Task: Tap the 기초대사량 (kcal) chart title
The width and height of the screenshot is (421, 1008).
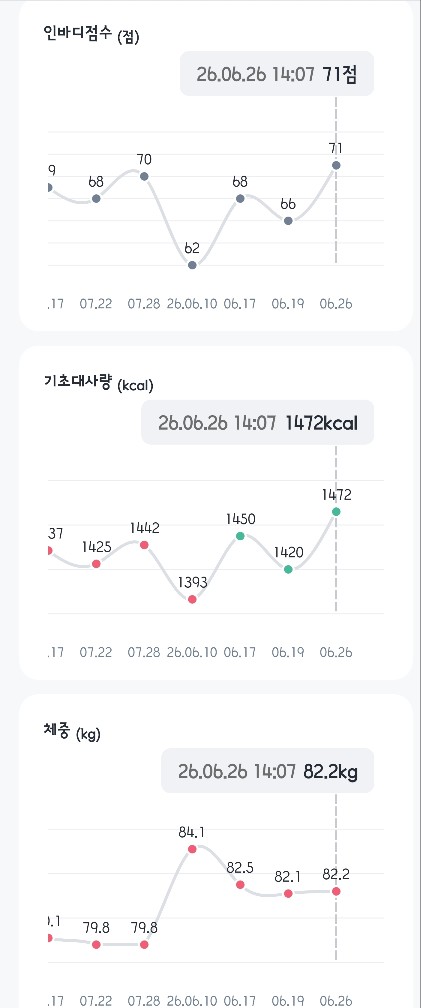Action: pos(98,384)
